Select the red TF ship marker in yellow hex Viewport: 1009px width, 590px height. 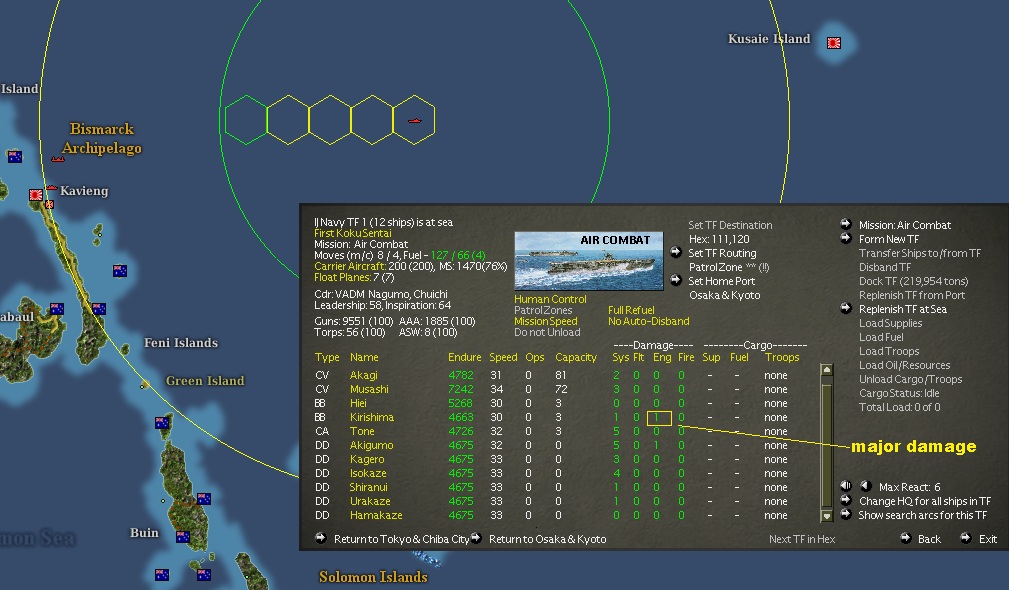point(414,121)
